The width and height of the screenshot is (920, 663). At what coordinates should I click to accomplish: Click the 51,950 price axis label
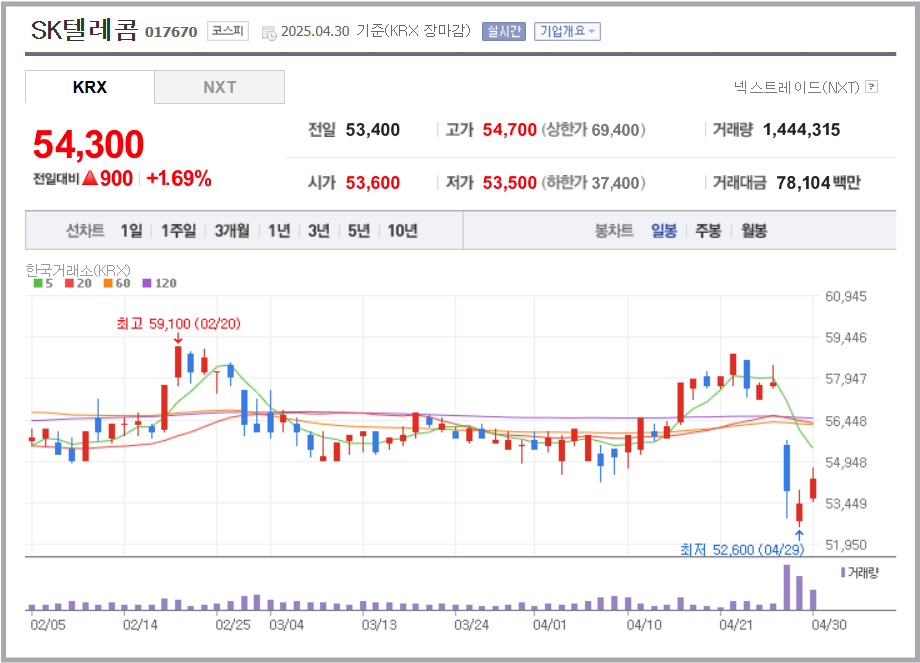pos(845,545)
